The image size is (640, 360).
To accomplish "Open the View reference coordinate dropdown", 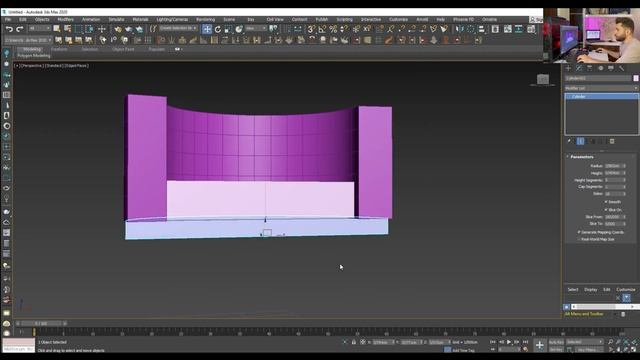I will pyautogui.click(x=256, y=29).
